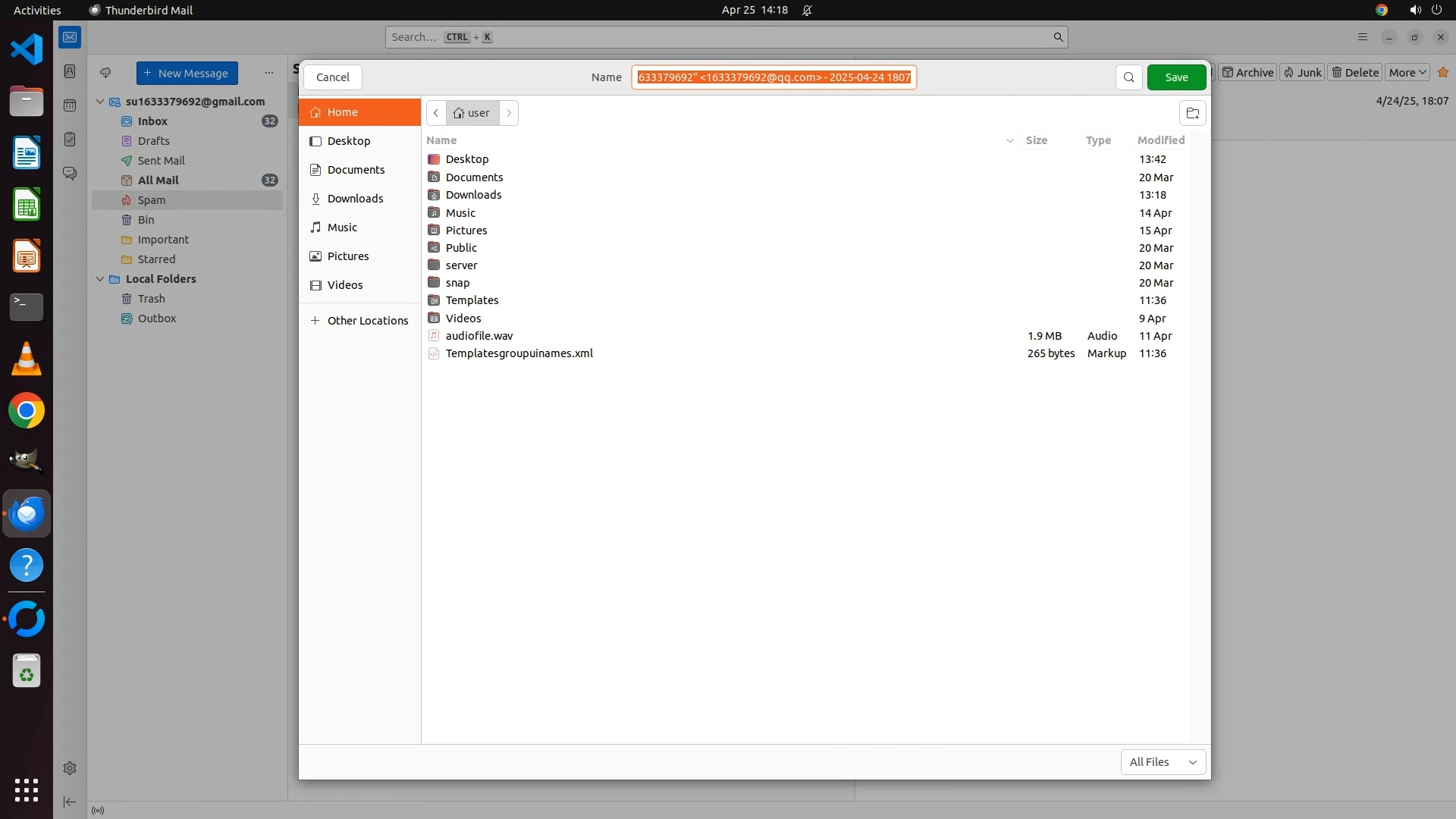Open the Calendar space icon
1456x819 pixels.
70,105
